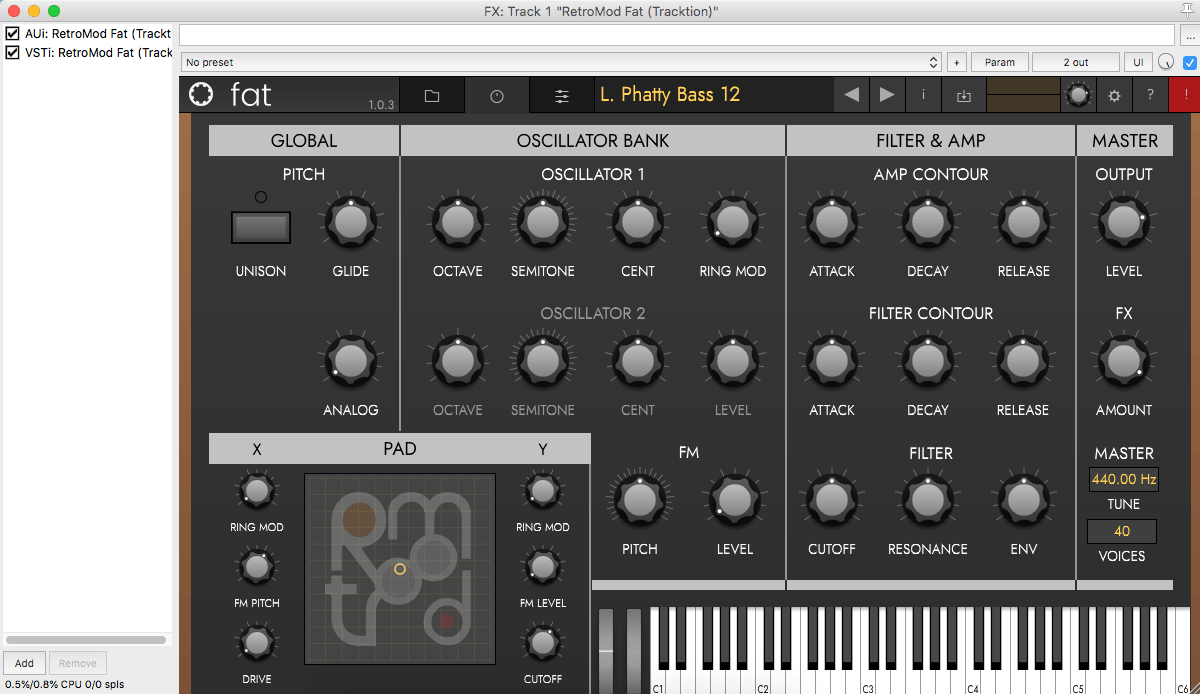Image resolution: width=1200 pixels, height=694 pixels.
Task: Click the 2 out routing button
Action: [1076, 62]
